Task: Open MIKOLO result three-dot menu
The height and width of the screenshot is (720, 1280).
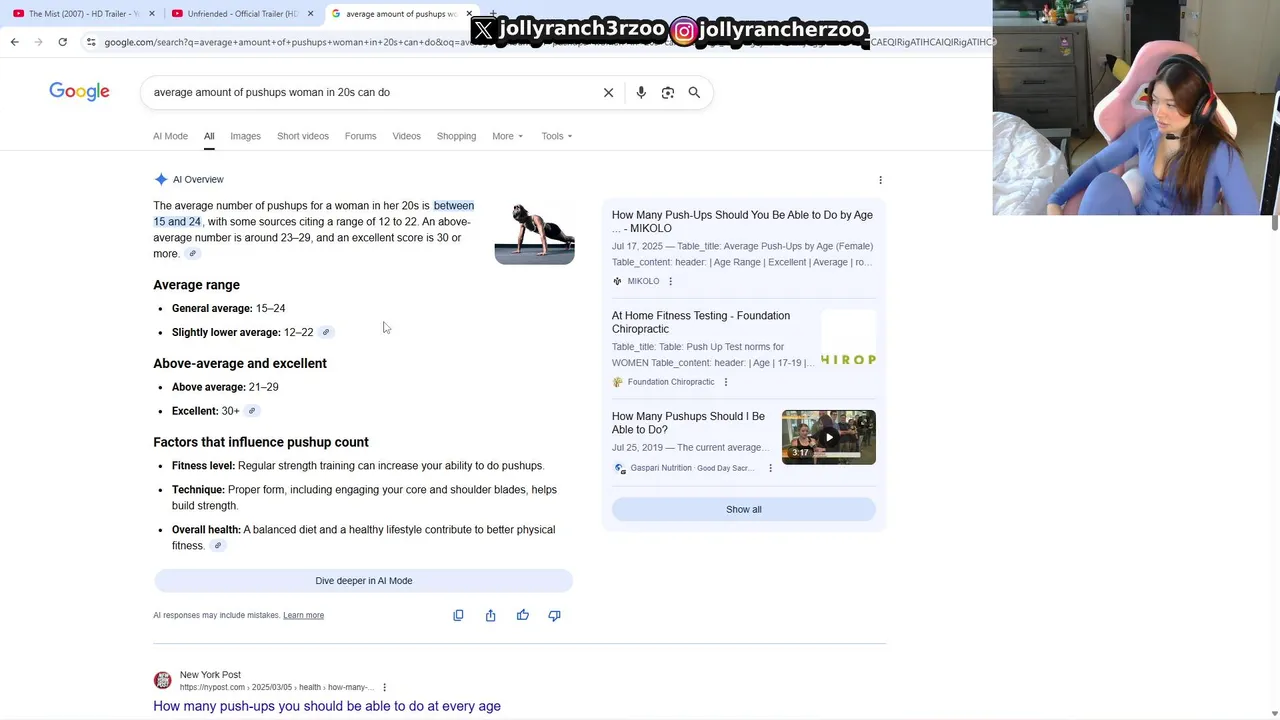Action: [x=670, y=281]
